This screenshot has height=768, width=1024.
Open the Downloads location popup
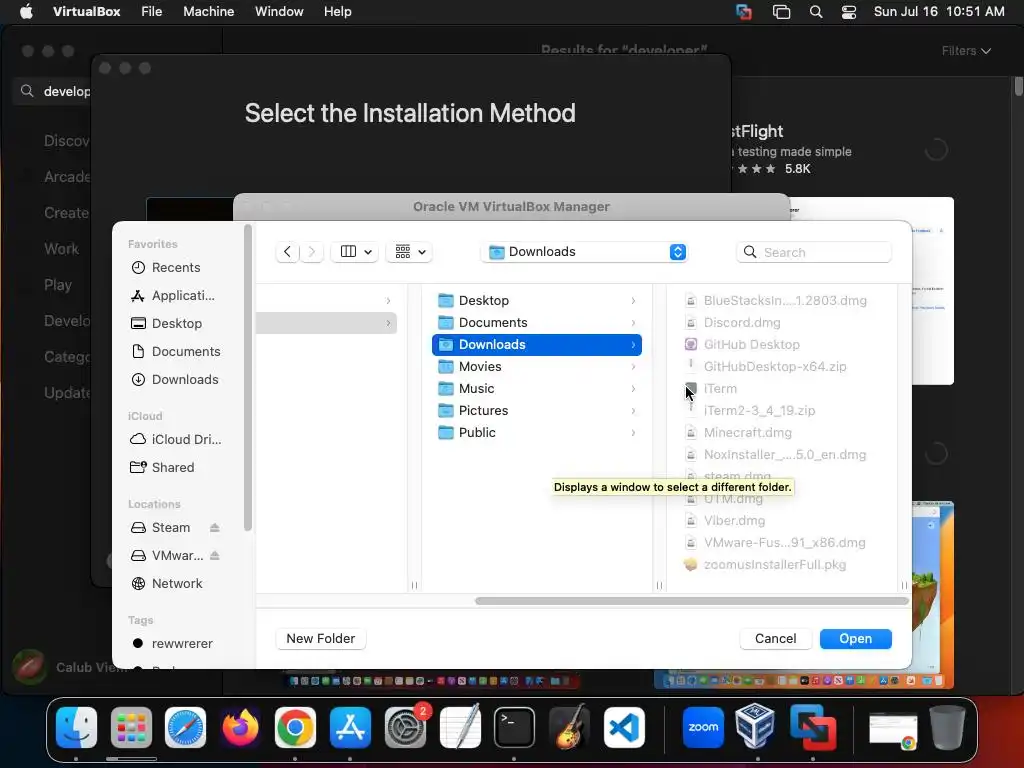point(584,252)
